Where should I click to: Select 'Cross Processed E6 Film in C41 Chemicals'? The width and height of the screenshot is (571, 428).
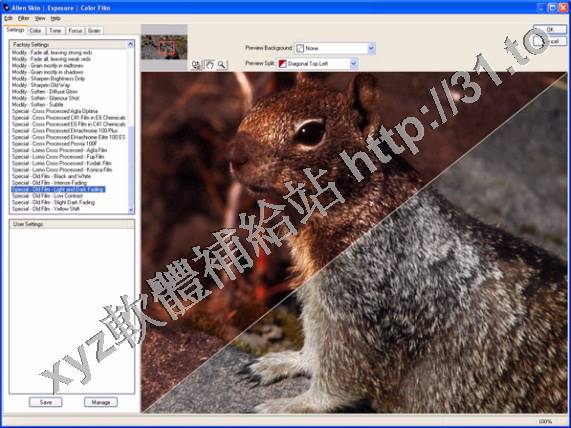[68, 124]
